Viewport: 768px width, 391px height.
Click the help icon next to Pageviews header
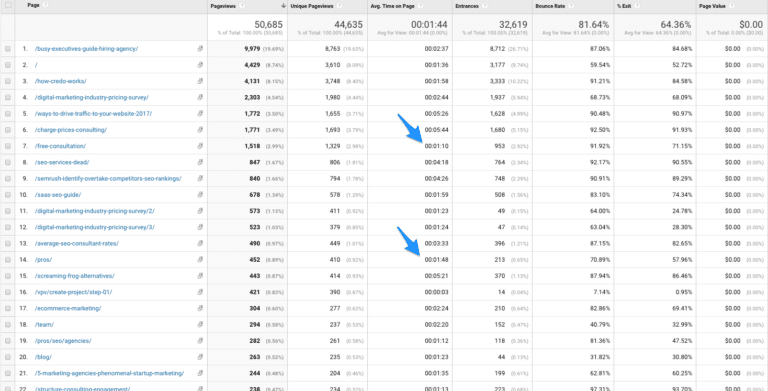[242, 6]
